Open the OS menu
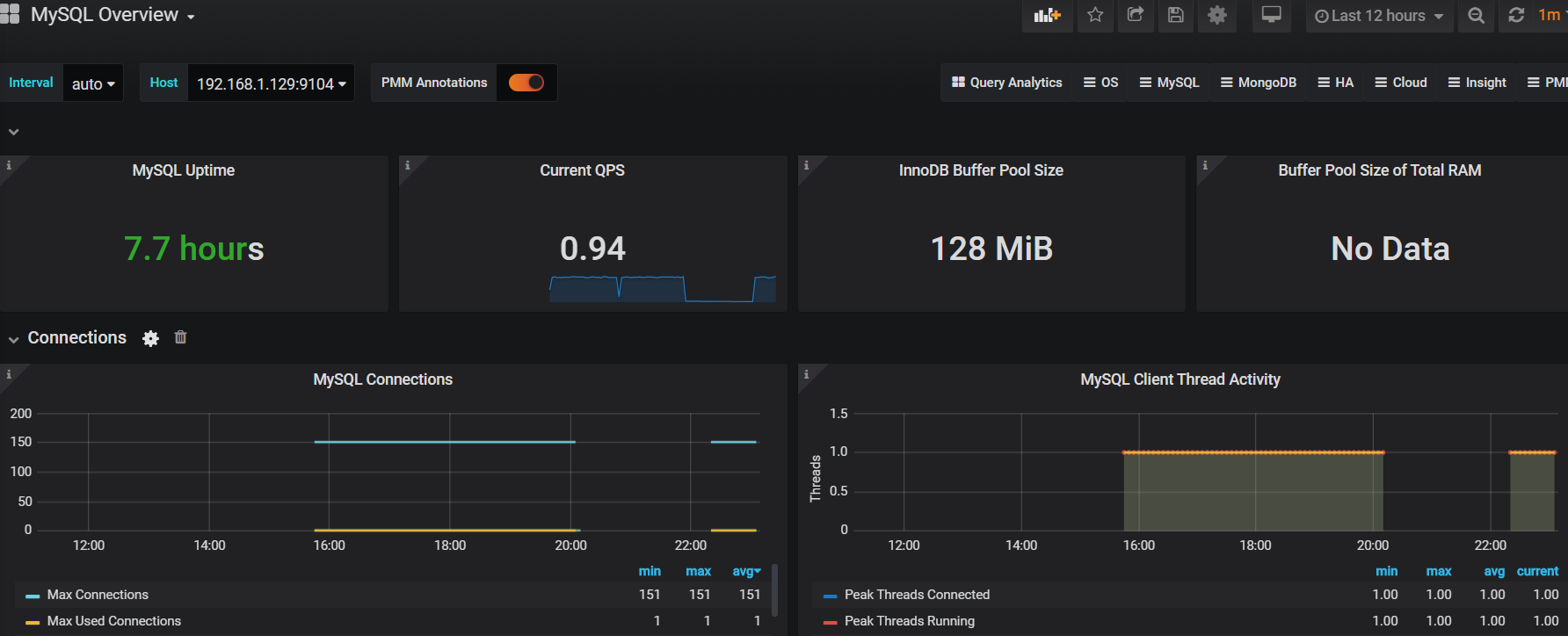The width and height of the screenshot is (1568, 636). click(1101, 83)
